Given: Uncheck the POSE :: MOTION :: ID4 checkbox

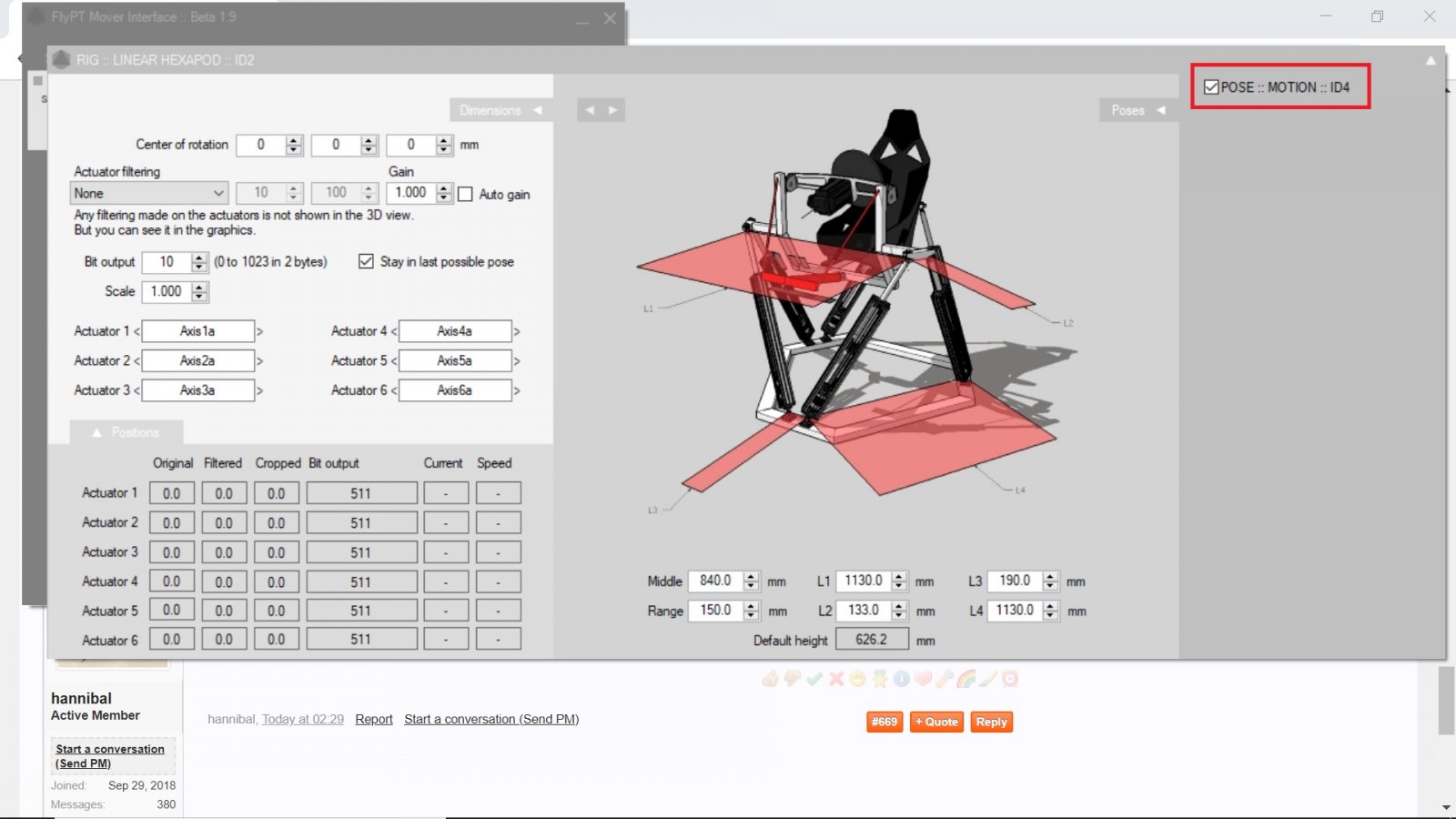Looking at the screenshot, I should 1211,87.
